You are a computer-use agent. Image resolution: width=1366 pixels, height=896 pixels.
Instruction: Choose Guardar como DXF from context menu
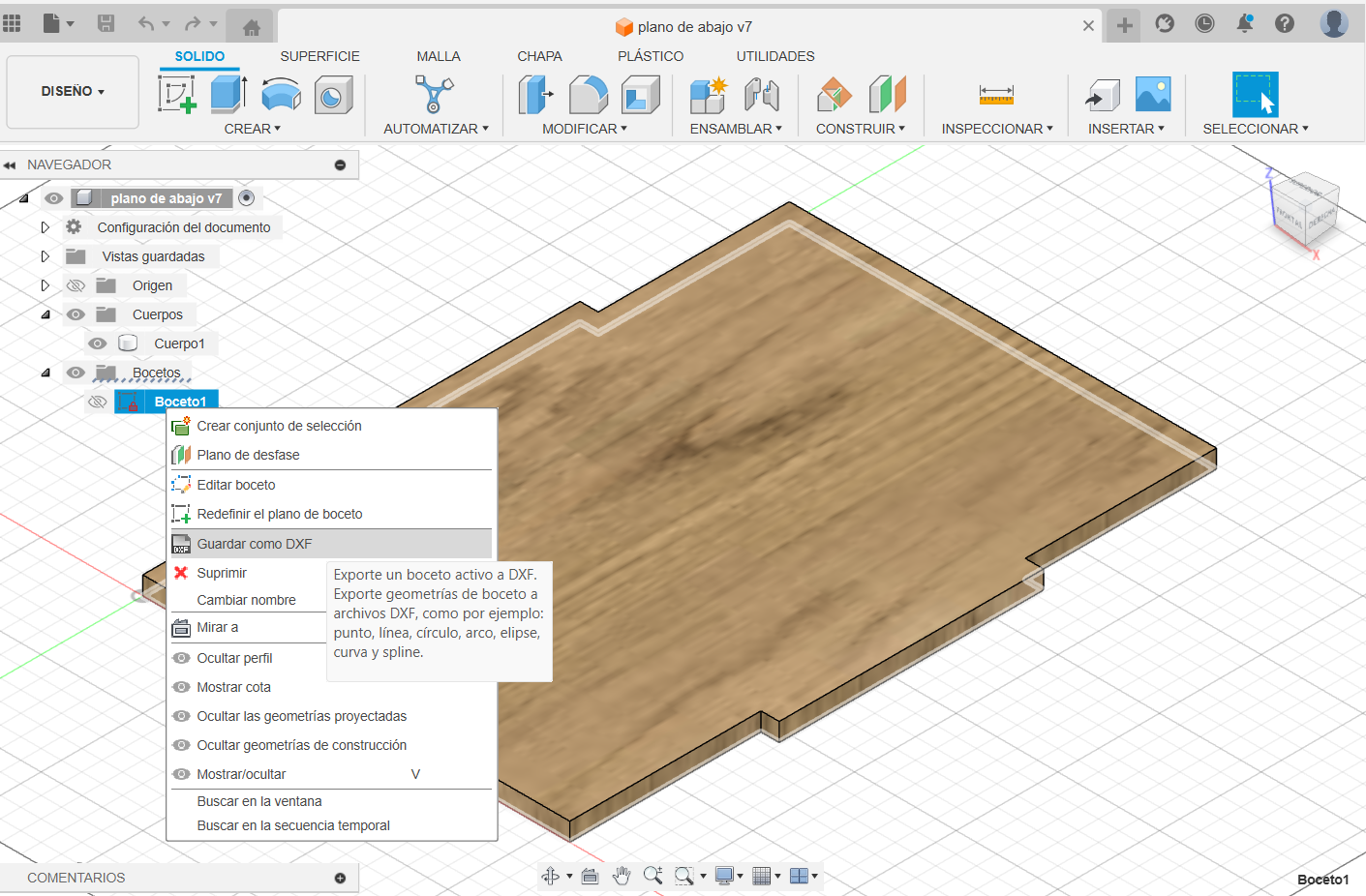tap(255, 544)
